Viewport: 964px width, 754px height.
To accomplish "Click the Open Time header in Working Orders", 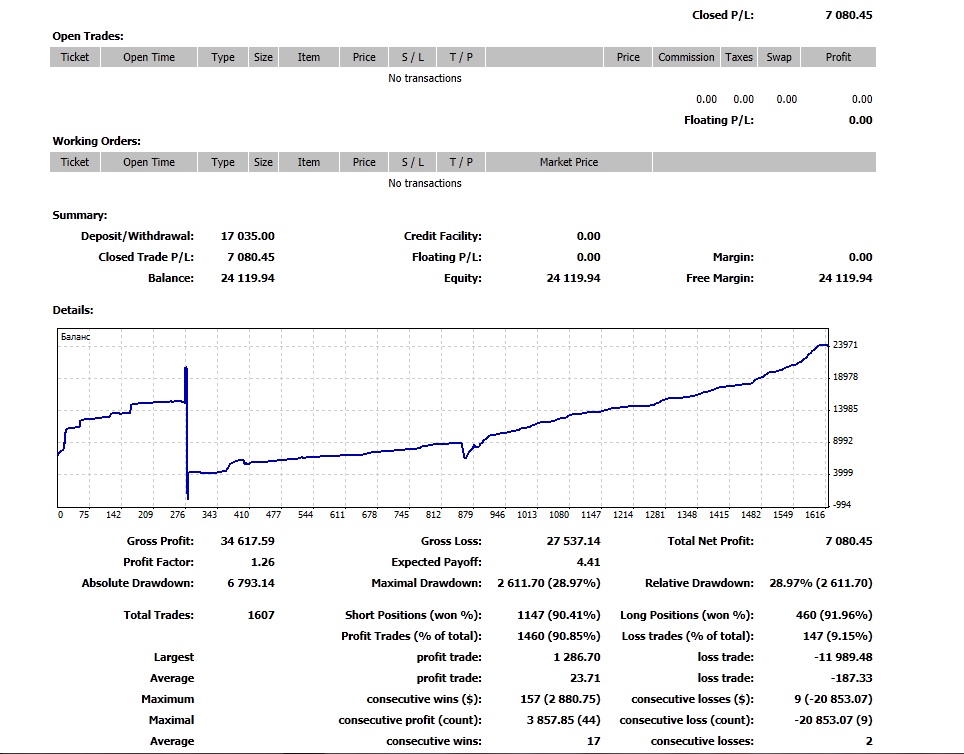I will tap(149, 162).
